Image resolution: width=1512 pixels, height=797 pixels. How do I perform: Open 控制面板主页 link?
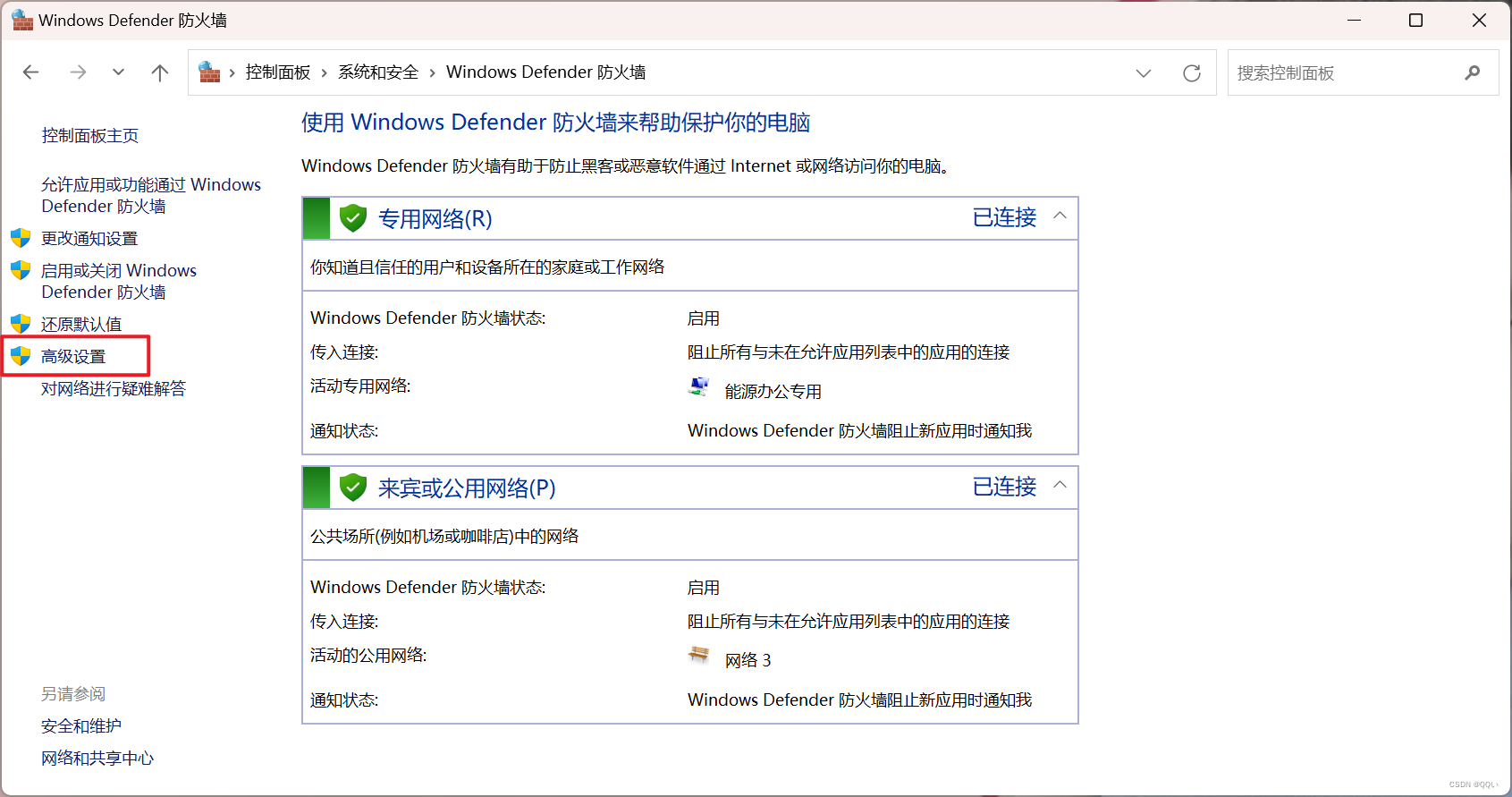90,136
